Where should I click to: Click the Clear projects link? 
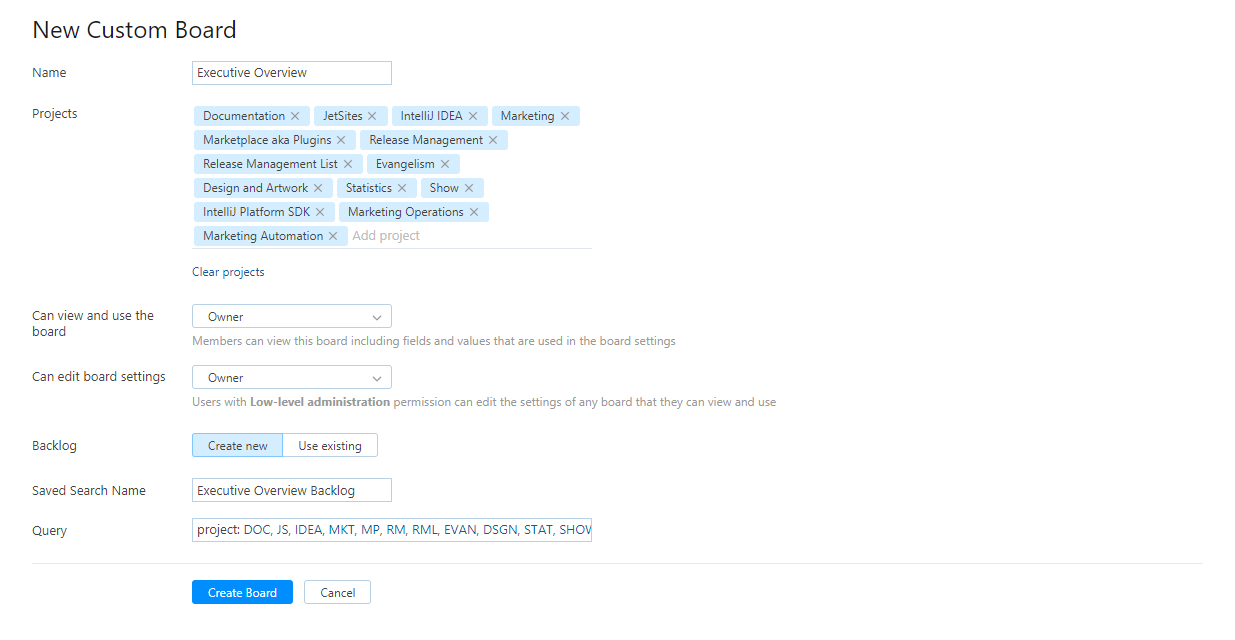(228, 272)
